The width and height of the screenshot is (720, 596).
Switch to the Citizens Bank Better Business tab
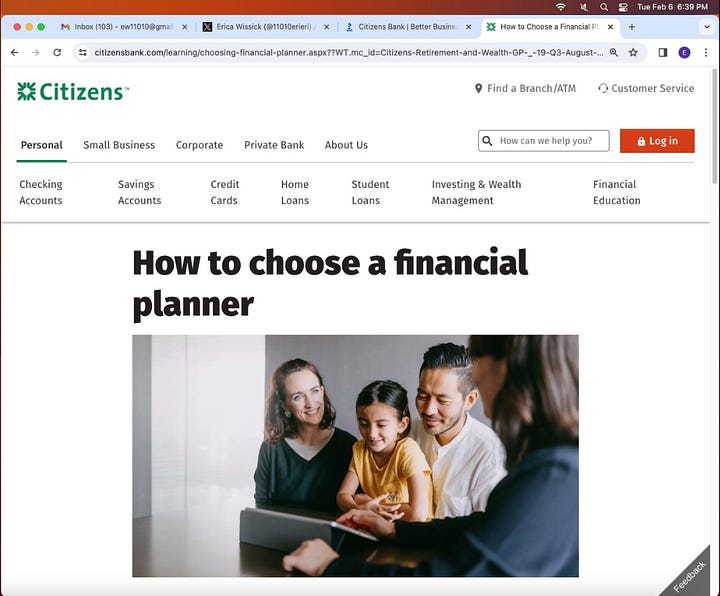click(408, 27)
